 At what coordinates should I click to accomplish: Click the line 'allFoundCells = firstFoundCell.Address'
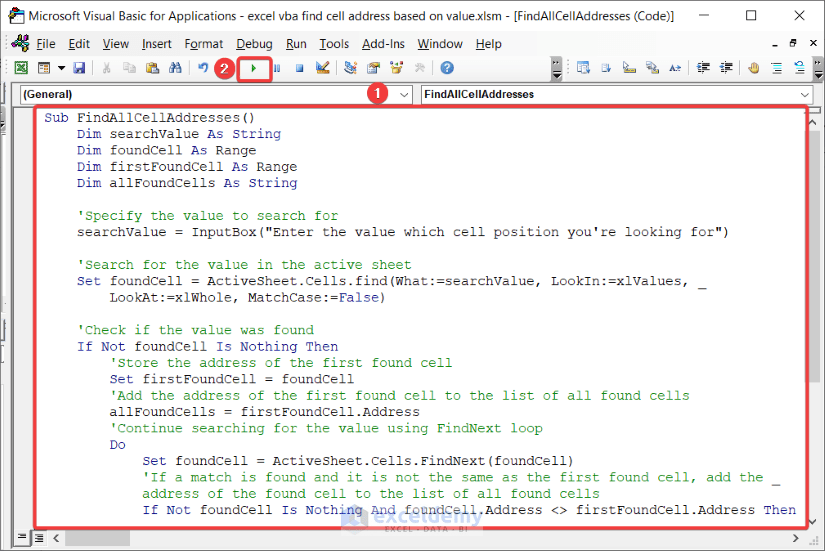coord(265,412)
